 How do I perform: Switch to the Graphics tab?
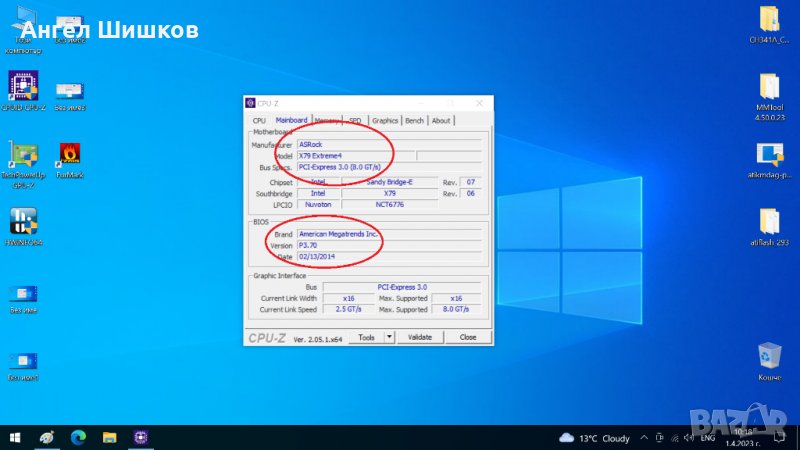(385, 121)
